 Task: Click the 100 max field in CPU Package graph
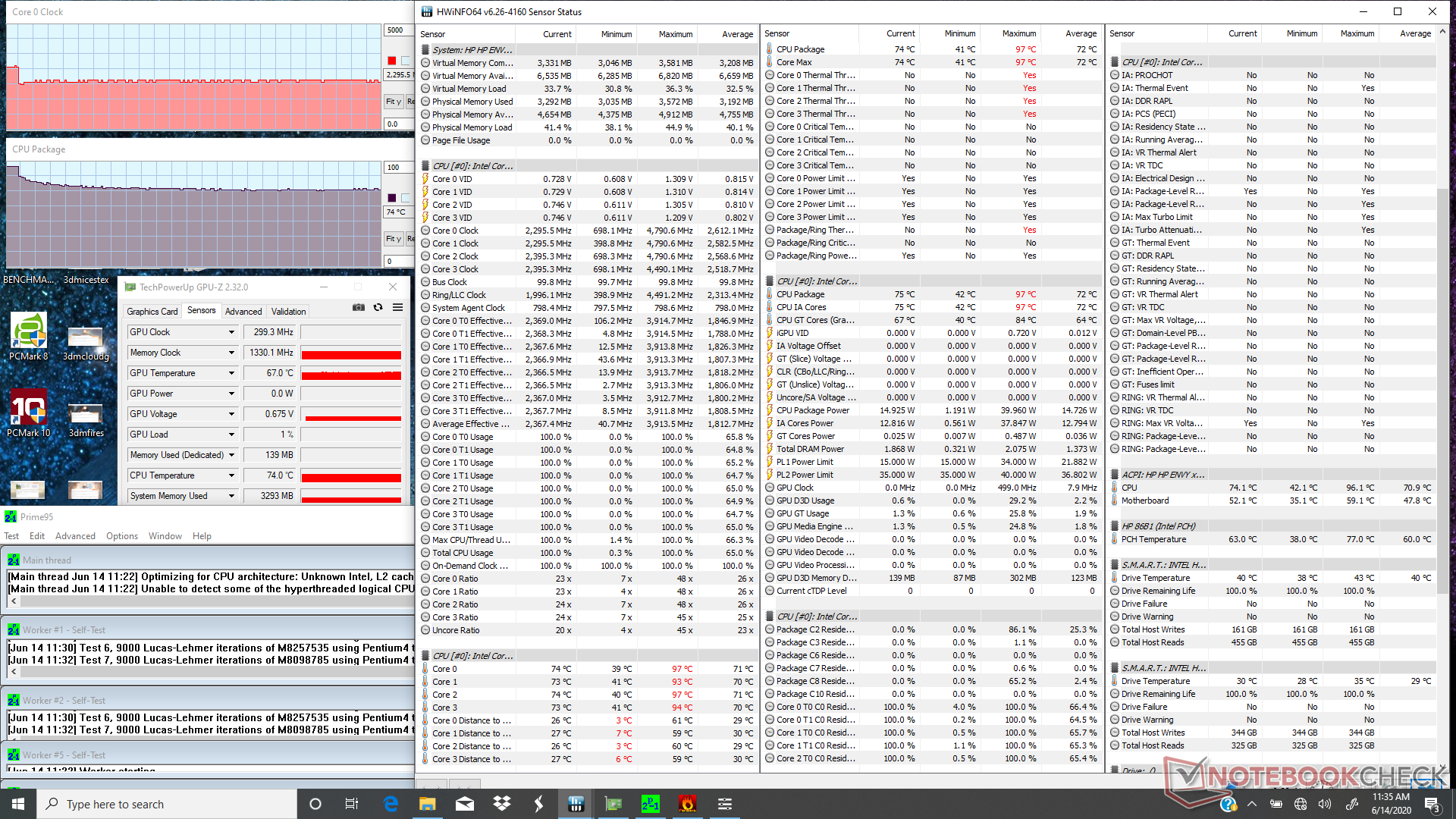[399, 168]
